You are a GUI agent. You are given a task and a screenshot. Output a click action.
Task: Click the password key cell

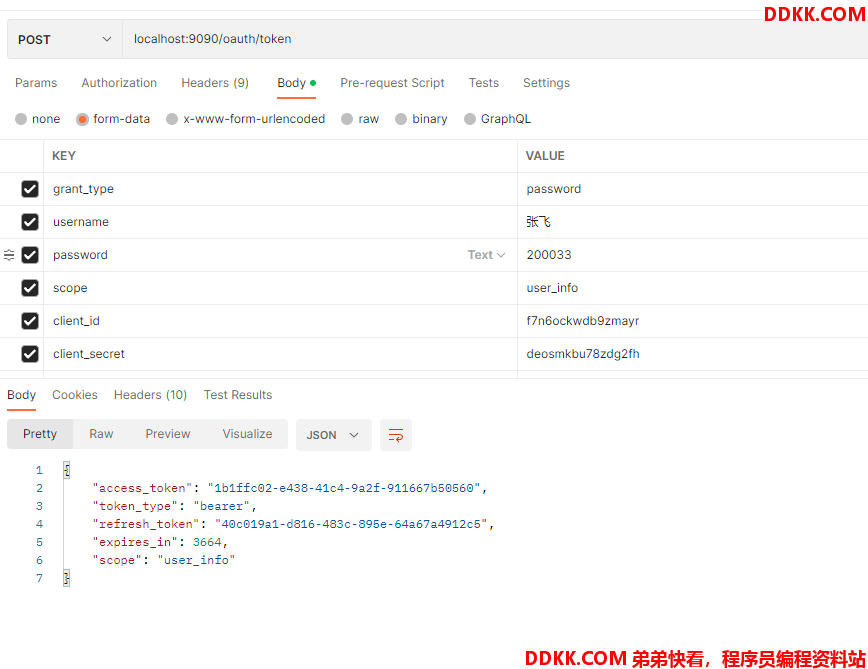point(280,255)
